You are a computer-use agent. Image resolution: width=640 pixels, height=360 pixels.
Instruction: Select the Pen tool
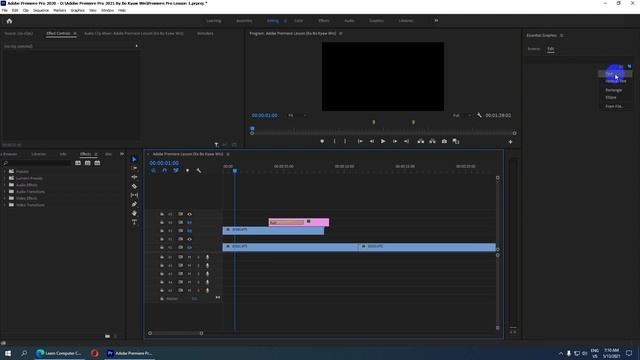pos(134,204)
